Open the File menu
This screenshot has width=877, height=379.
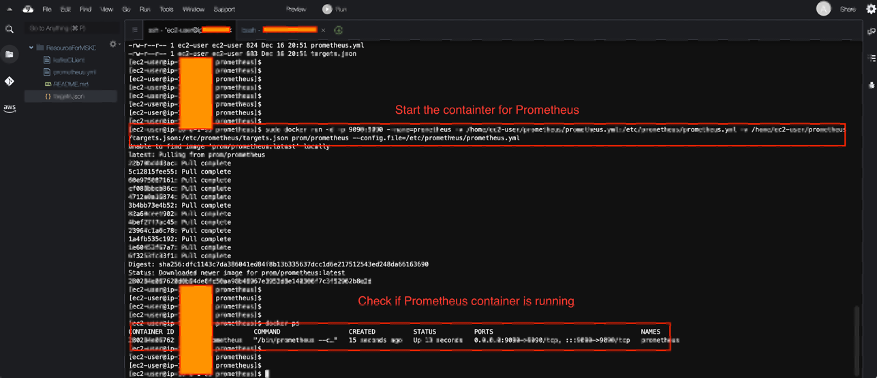point(47,10)
